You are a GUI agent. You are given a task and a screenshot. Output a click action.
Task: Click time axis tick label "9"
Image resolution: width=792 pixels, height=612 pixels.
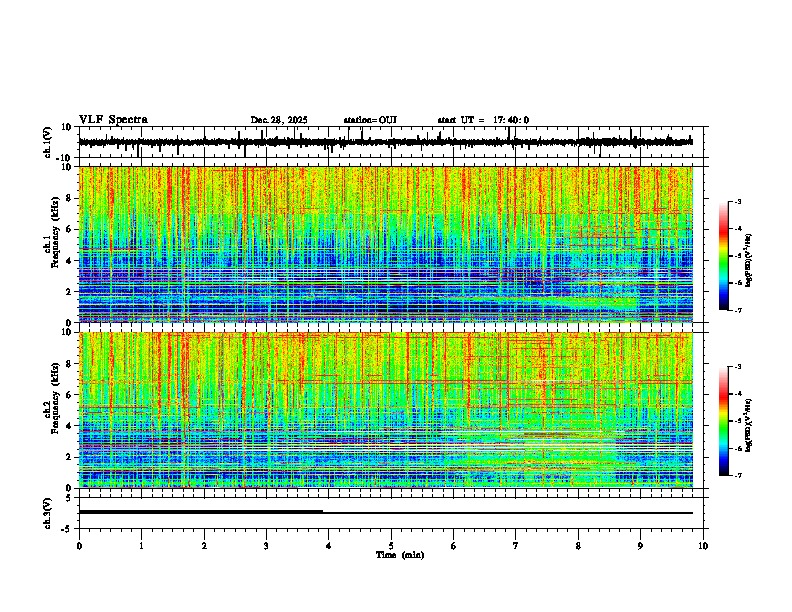pyautogui.click(x=640, y=545)
